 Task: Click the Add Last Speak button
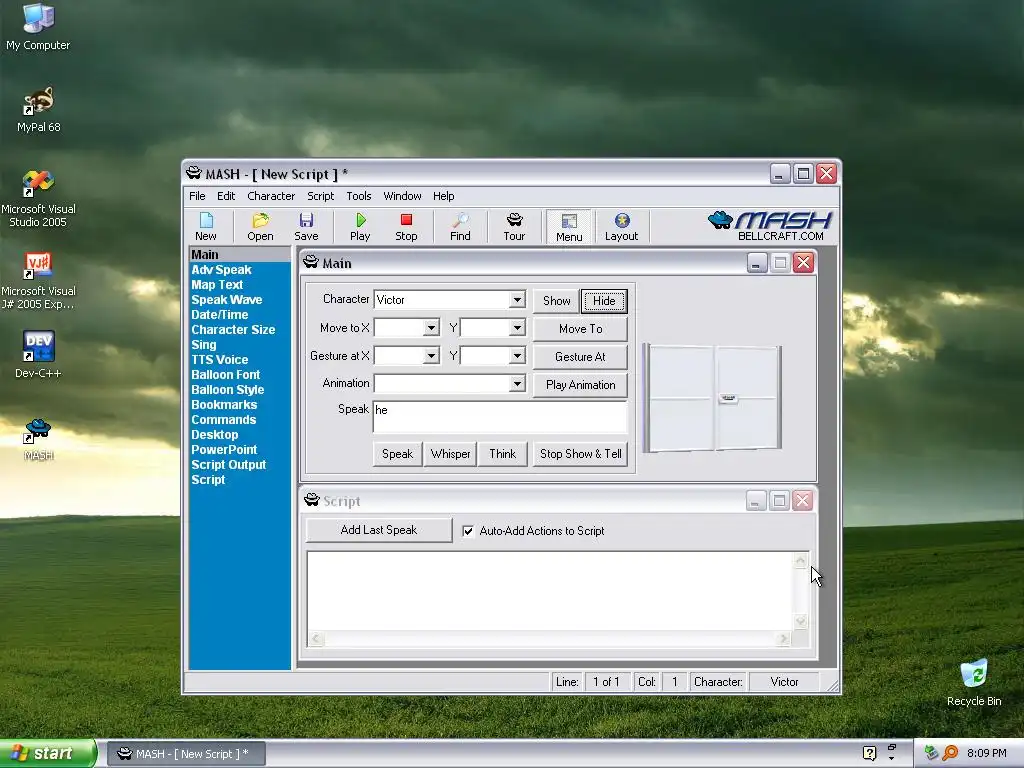coord(379,530)
